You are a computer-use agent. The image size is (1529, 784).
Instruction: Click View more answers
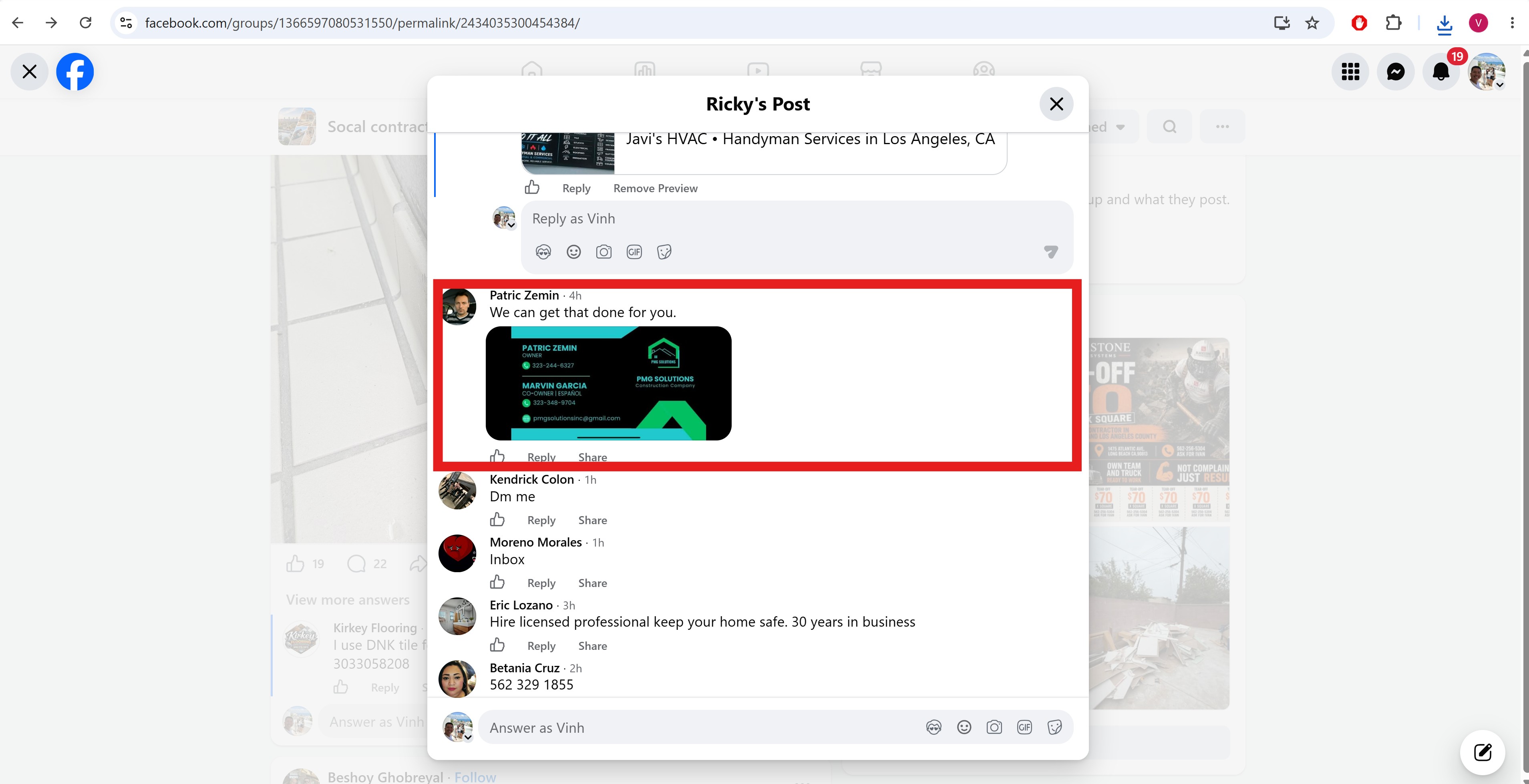348,600
